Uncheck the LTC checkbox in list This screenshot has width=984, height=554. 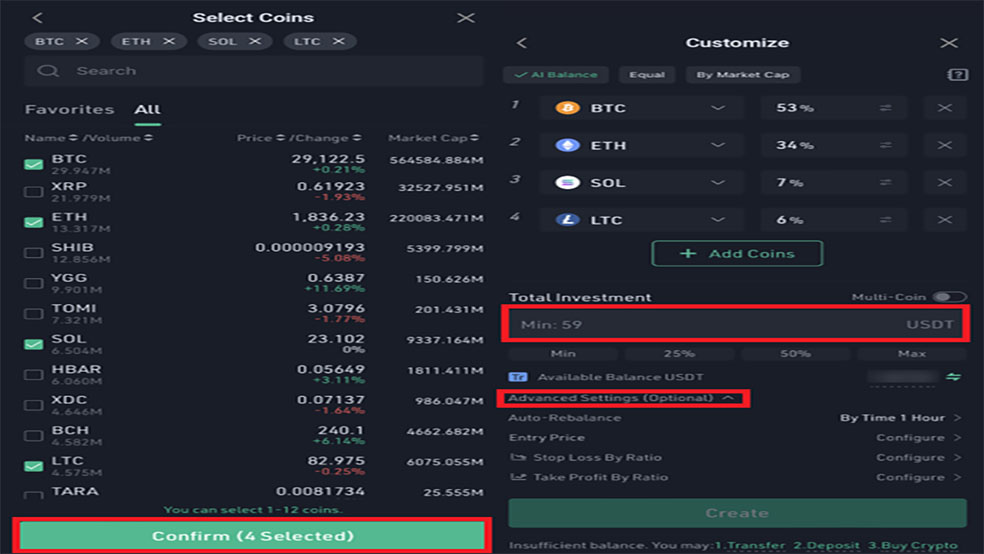(33, 466)
